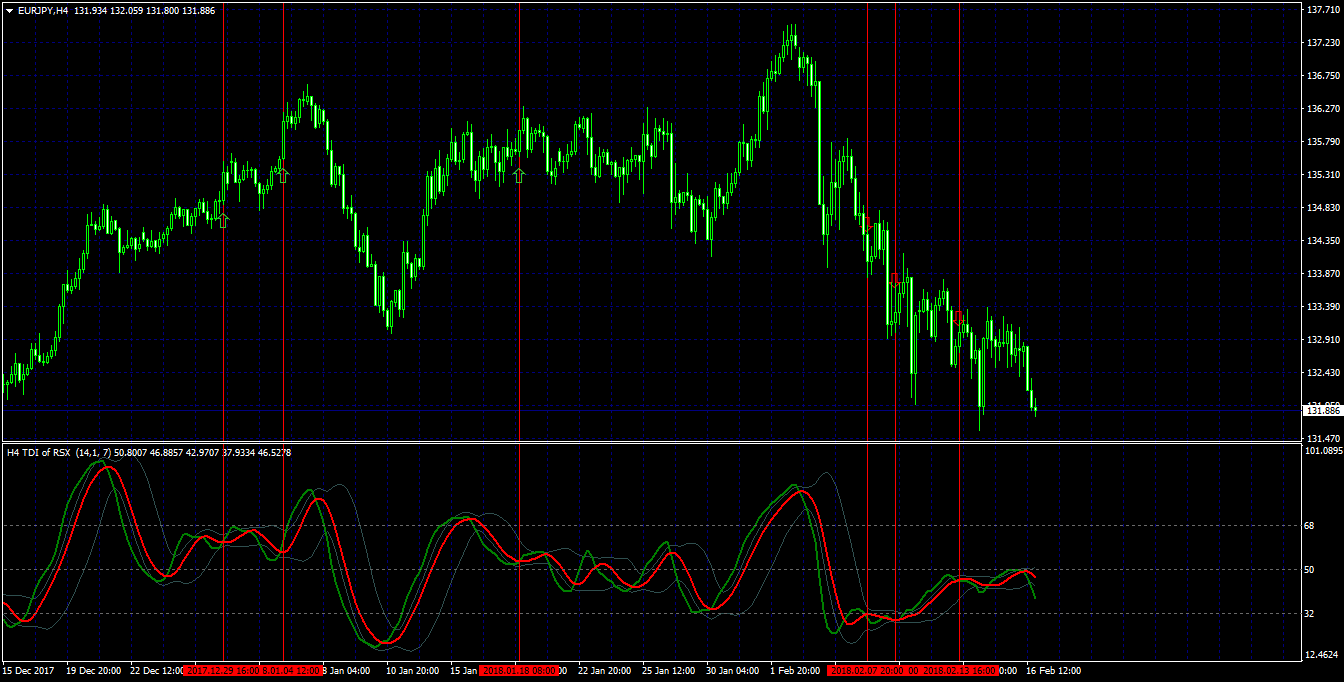Click the buy arrow near the 29 Dec vertical line
Viewport: 1344px width, 682px height.
(x=223, y=220)
